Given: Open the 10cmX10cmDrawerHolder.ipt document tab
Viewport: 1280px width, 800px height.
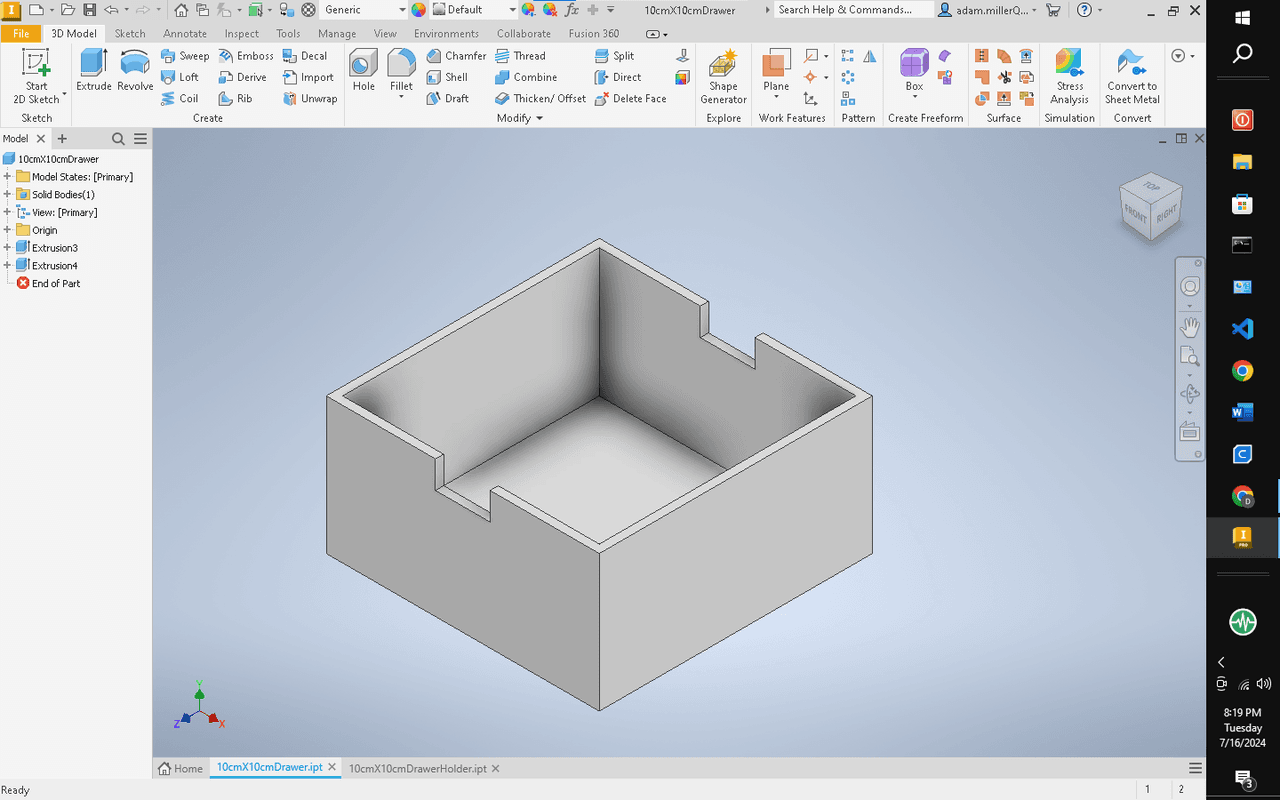Looking at the screenshot, I should tap(417, 768).
